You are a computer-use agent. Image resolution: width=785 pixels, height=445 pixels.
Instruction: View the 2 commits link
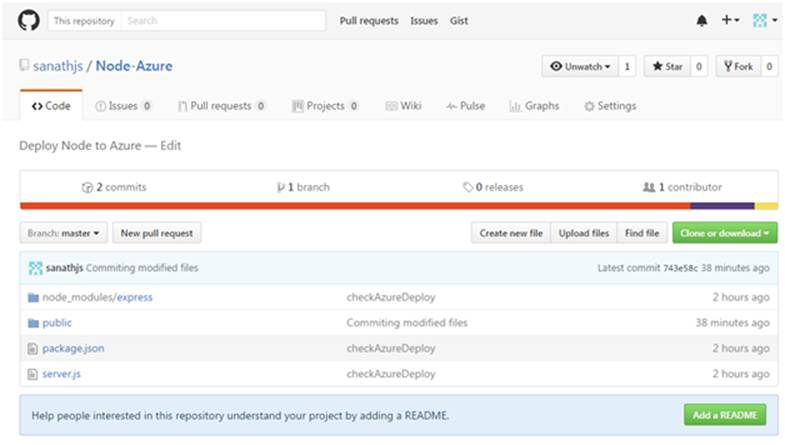(x=114, y=187)
